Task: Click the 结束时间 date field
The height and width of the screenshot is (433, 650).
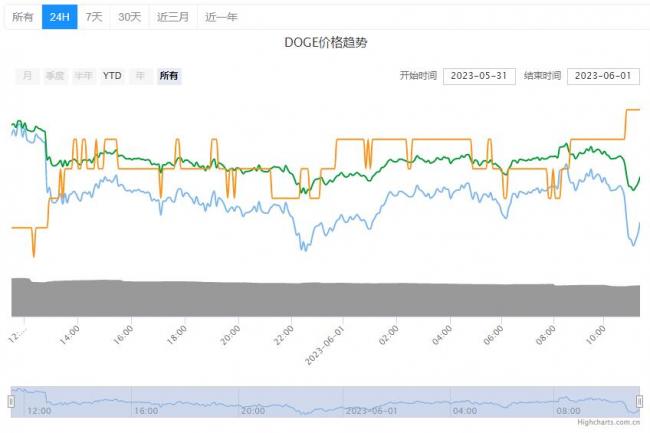Action: 602,76
